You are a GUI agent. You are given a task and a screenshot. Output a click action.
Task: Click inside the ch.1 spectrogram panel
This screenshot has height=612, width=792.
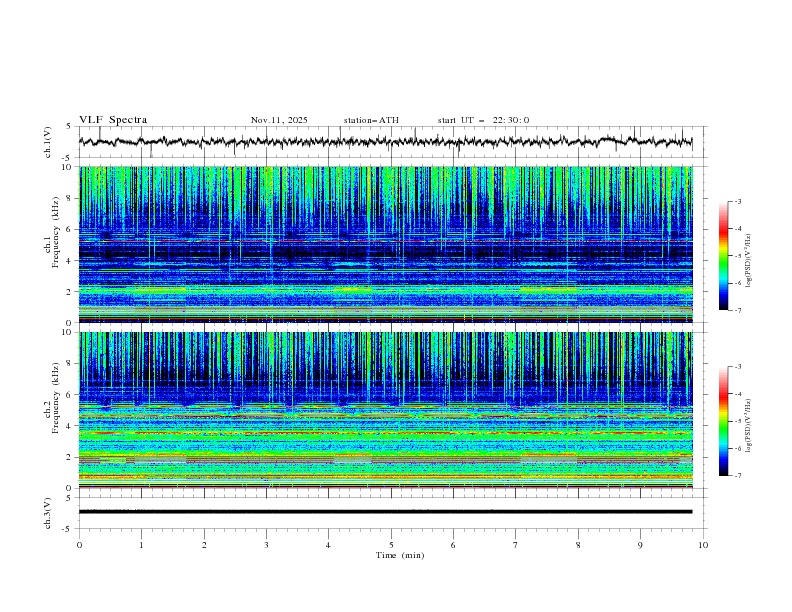click(386, 244)
